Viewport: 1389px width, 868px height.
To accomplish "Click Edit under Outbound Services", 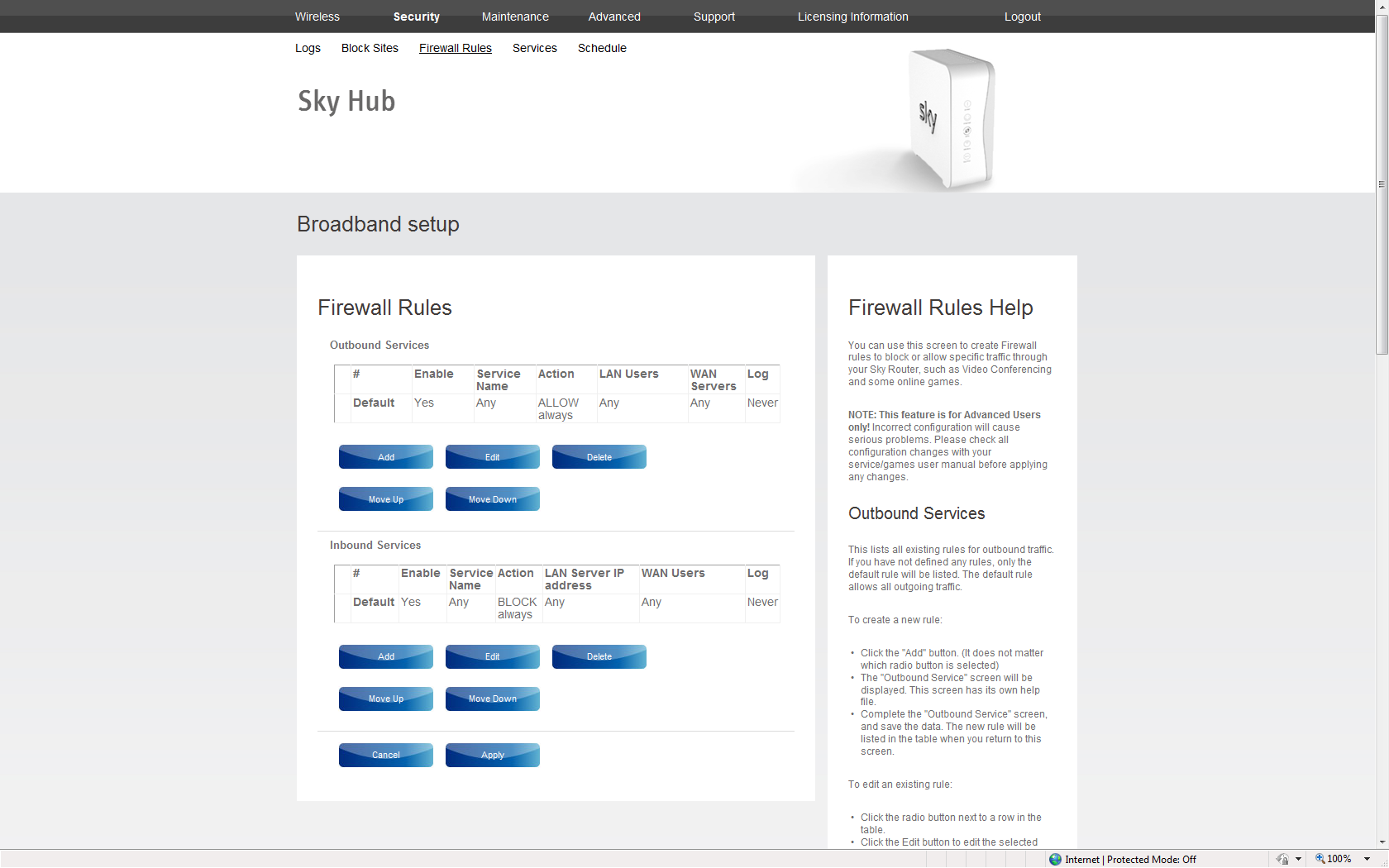I will pyautogui.click(x=493, y=457).
